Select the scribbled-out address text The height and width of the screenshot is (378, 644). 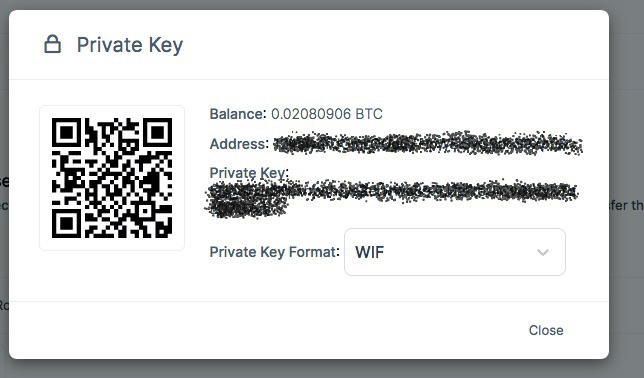click(428, 143)
